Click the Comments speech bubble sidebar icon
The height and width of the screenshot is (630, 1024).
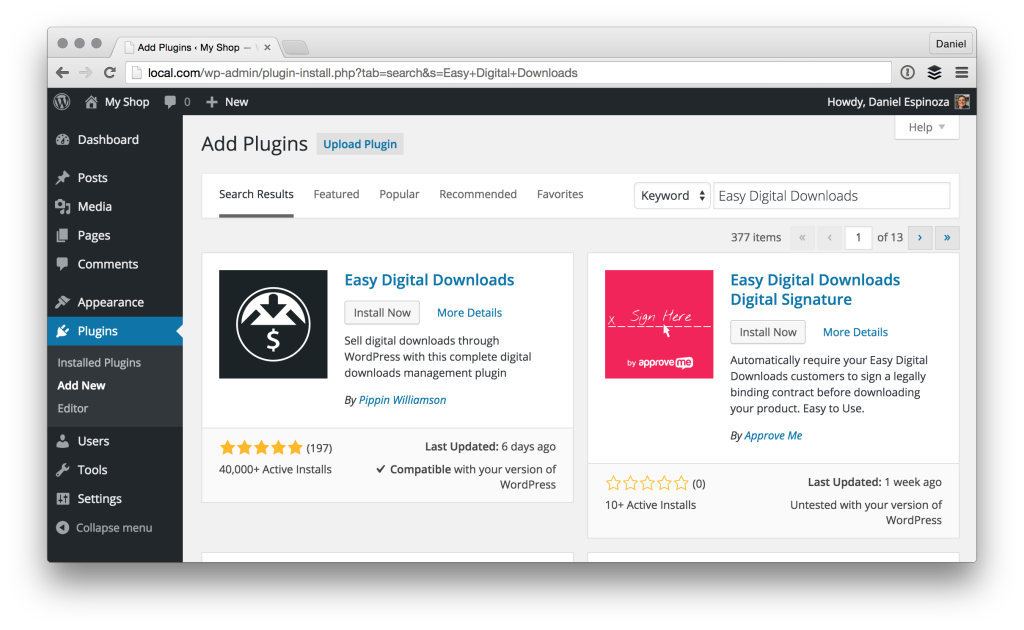[63, 264]
